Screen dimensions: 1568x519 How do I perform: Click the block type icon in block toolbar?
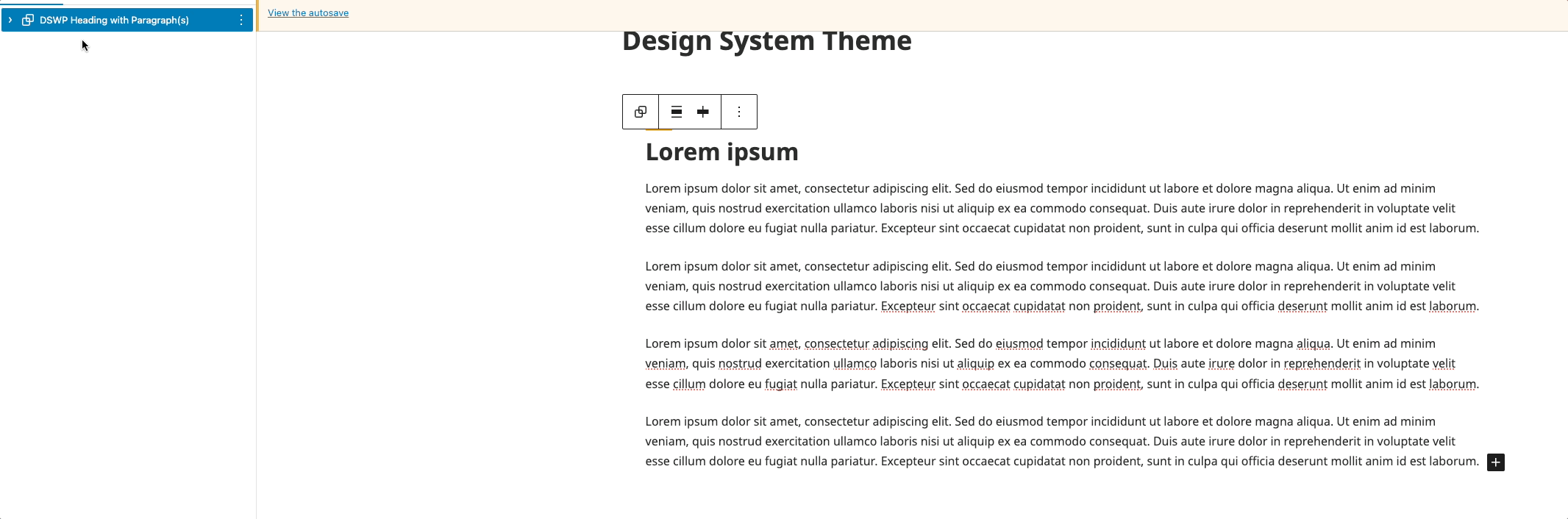tap(641, 112)
